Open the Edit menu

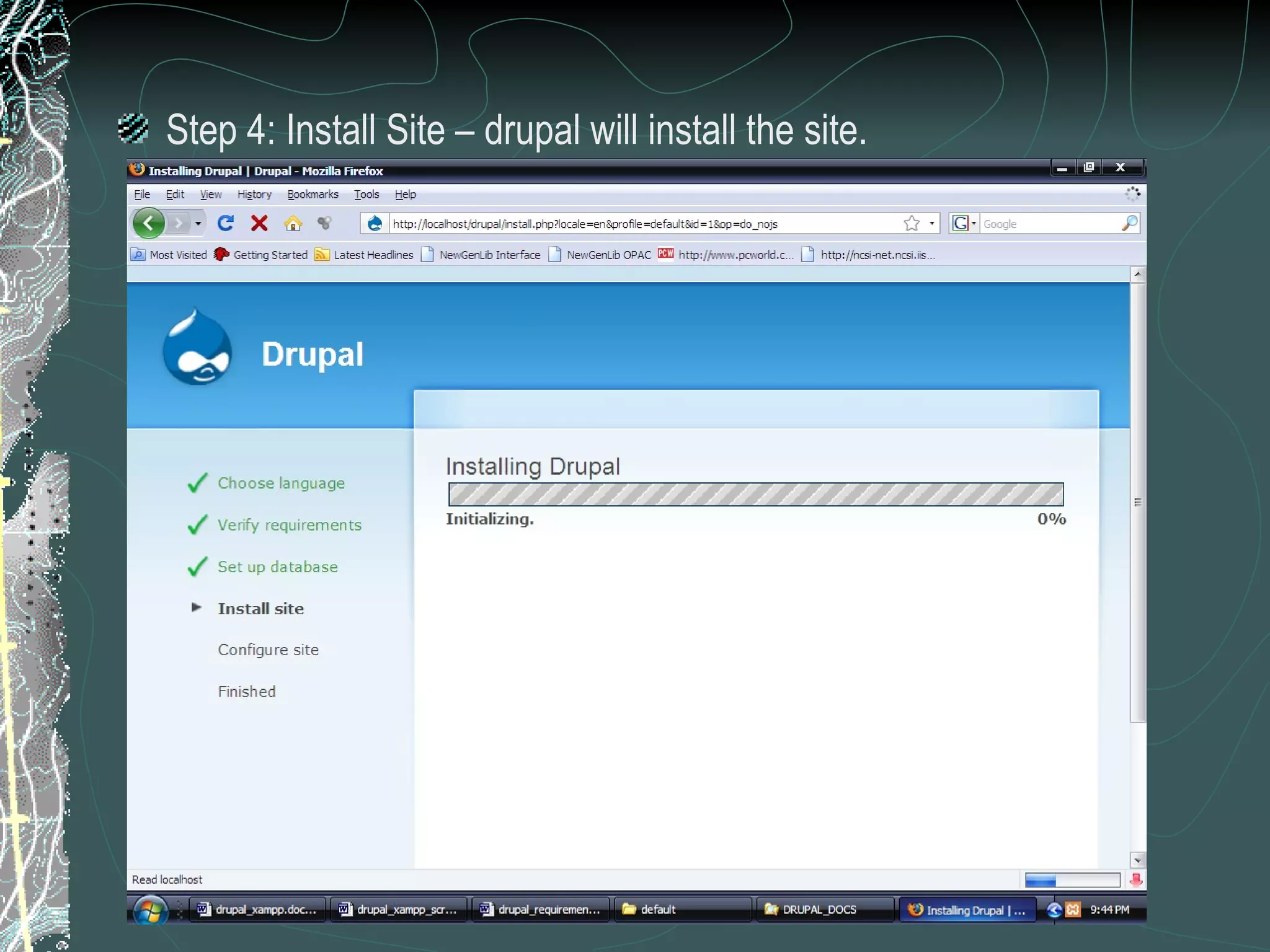pos(175,195)
